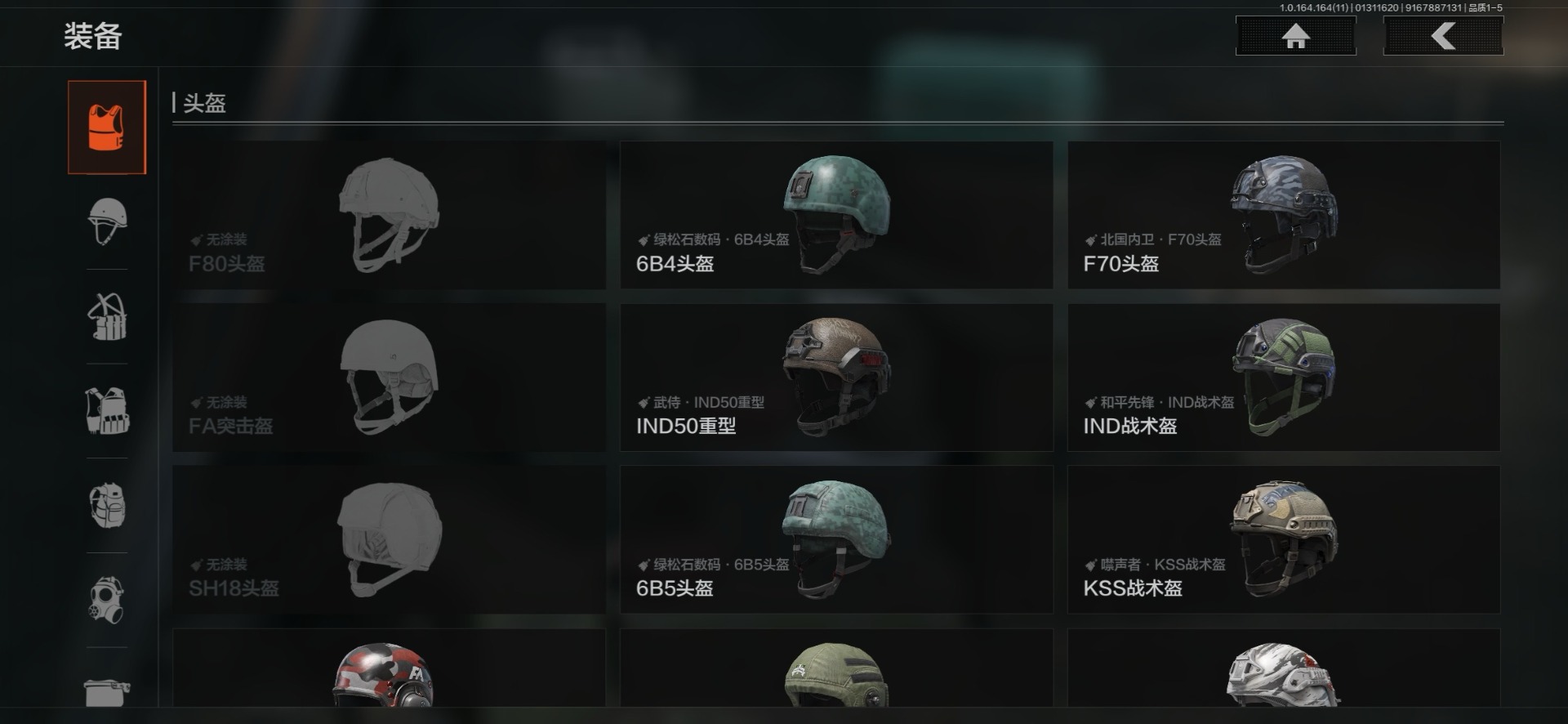Screen dimensions: 1568x724
Task: Open the tactical chest rig category
Action: tap(107, 410)
